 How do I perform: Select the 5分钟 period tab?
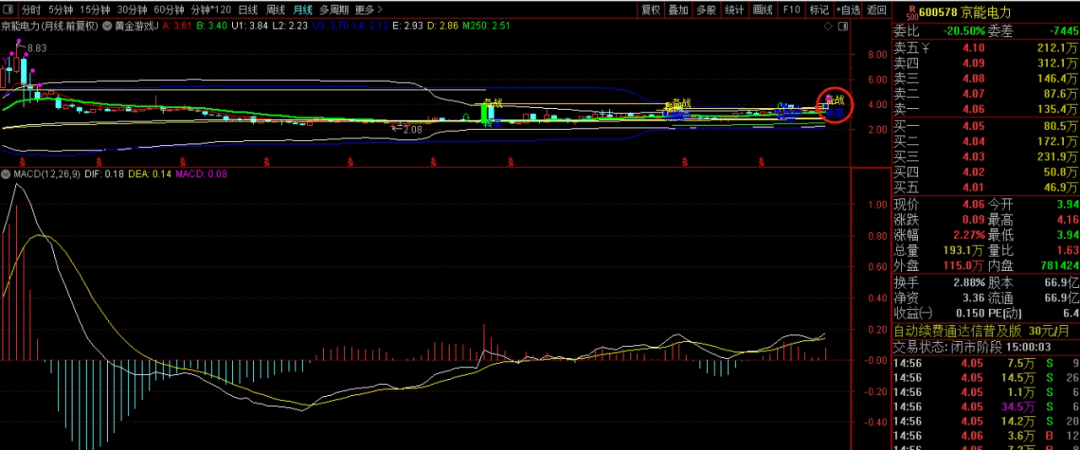[60, 10]
